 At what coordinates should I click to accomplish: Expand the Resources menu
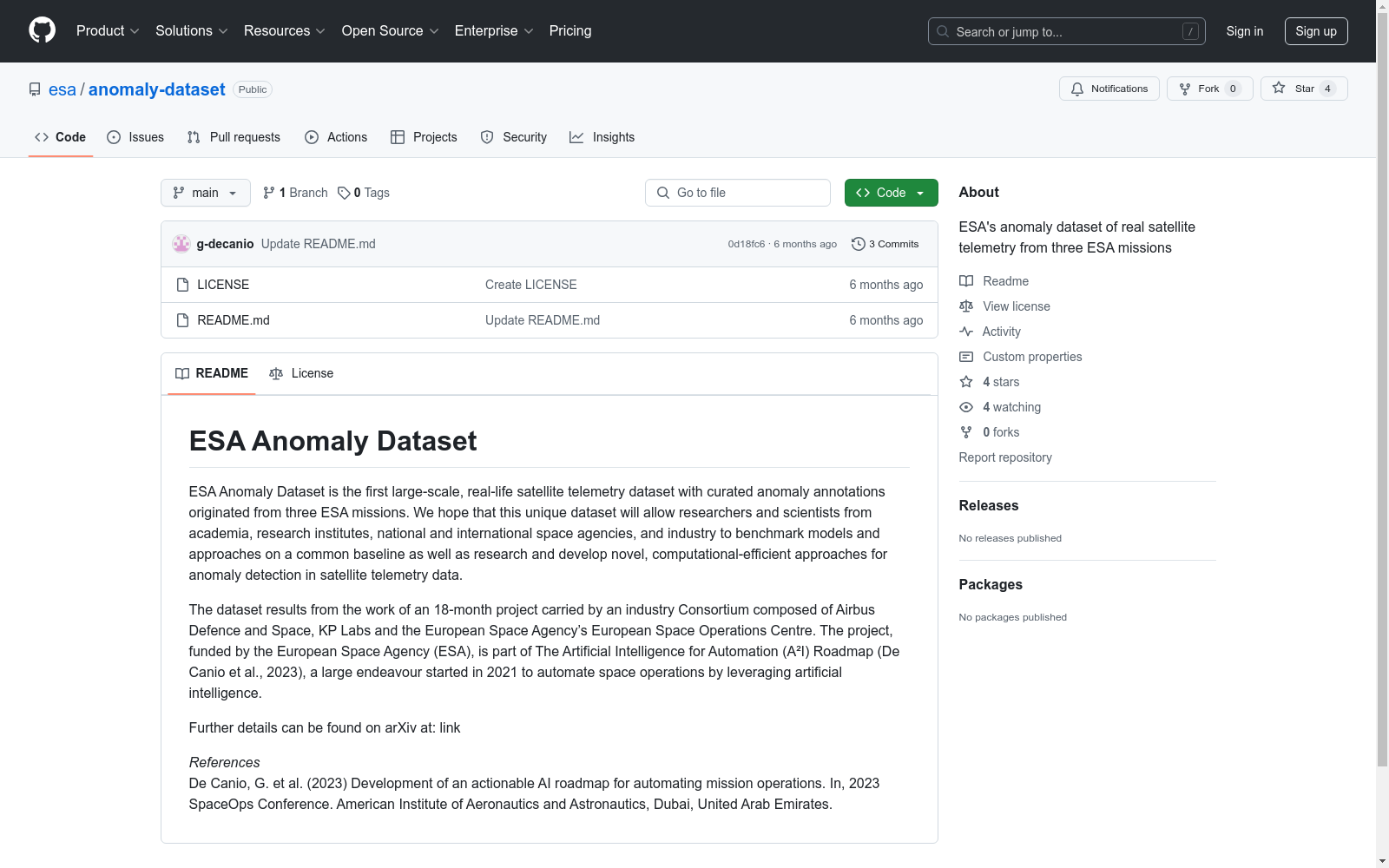285,30
